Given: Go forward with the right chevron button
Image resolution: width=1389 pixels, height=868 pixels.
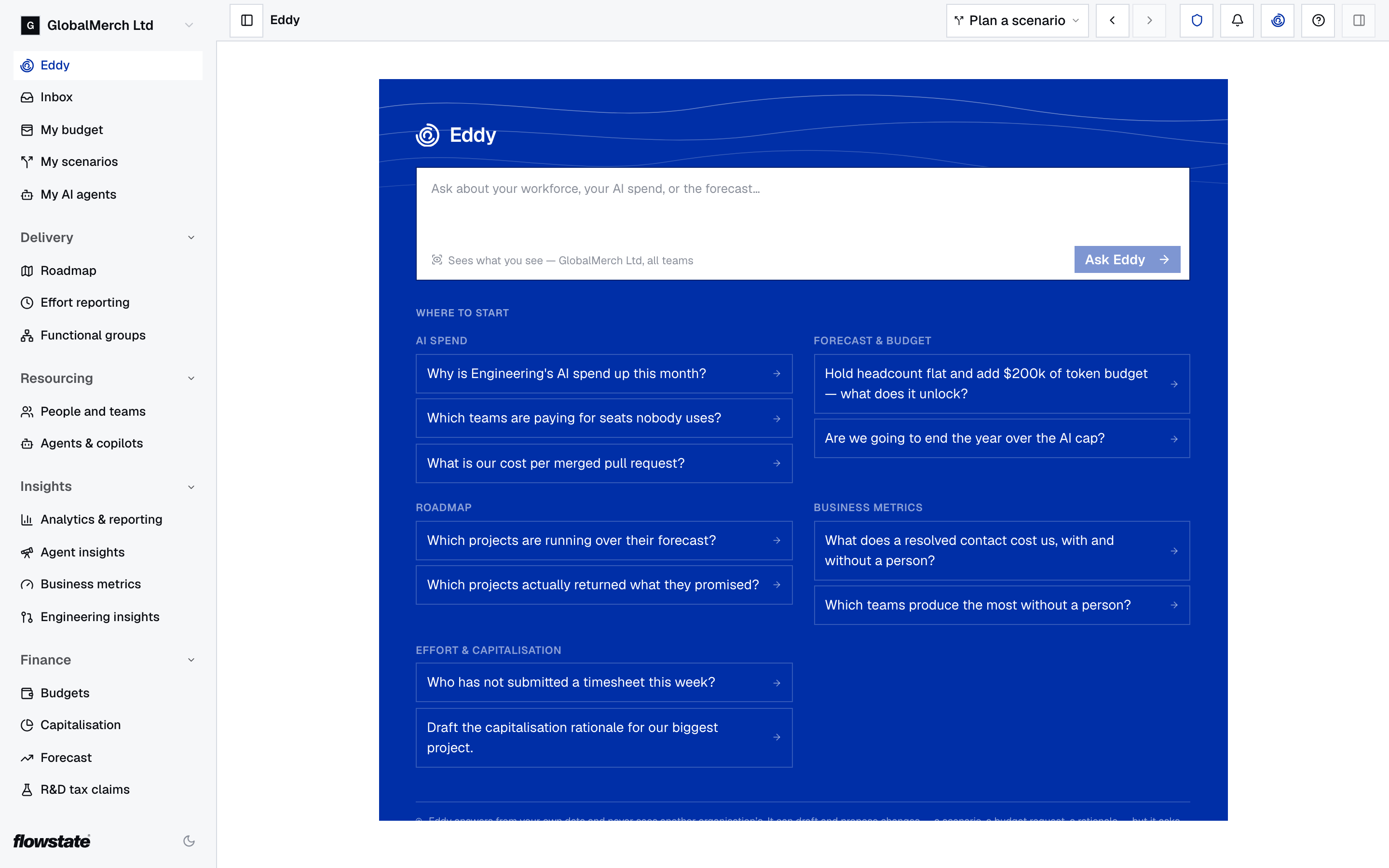Looking at the screenshot, I should point(1149,21).
